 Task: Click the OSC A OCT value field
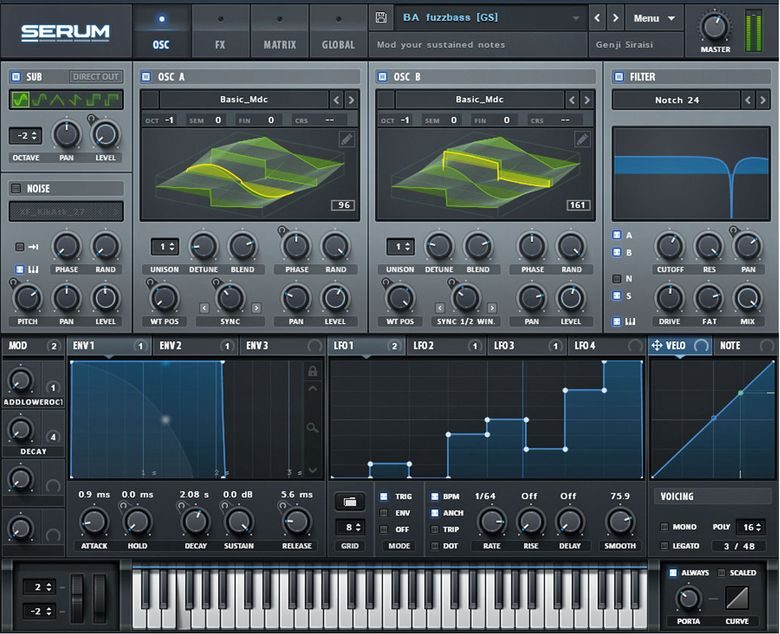[x=160, y=120]
